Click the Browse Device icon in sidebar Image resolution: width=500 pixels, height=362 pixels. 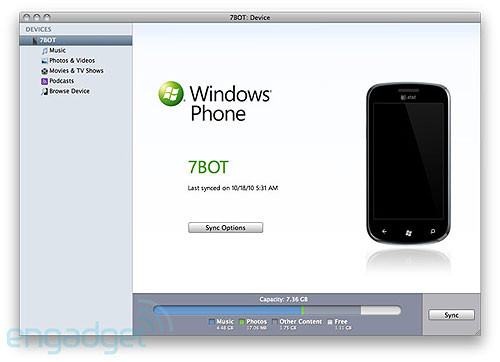click(44, 91)
